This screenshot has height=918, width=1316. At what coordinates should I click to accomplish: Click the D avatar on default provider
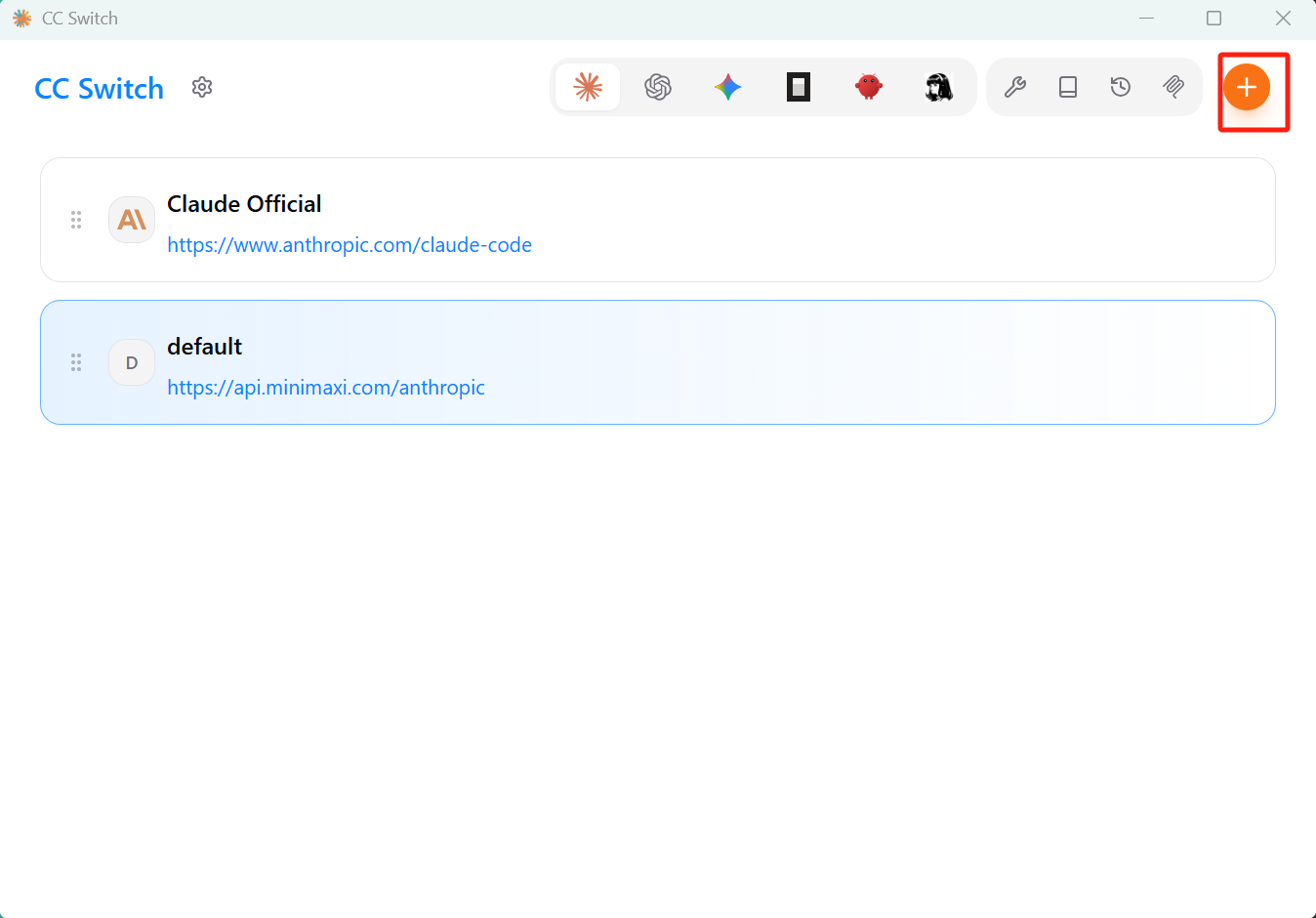(x=132, y=362)
